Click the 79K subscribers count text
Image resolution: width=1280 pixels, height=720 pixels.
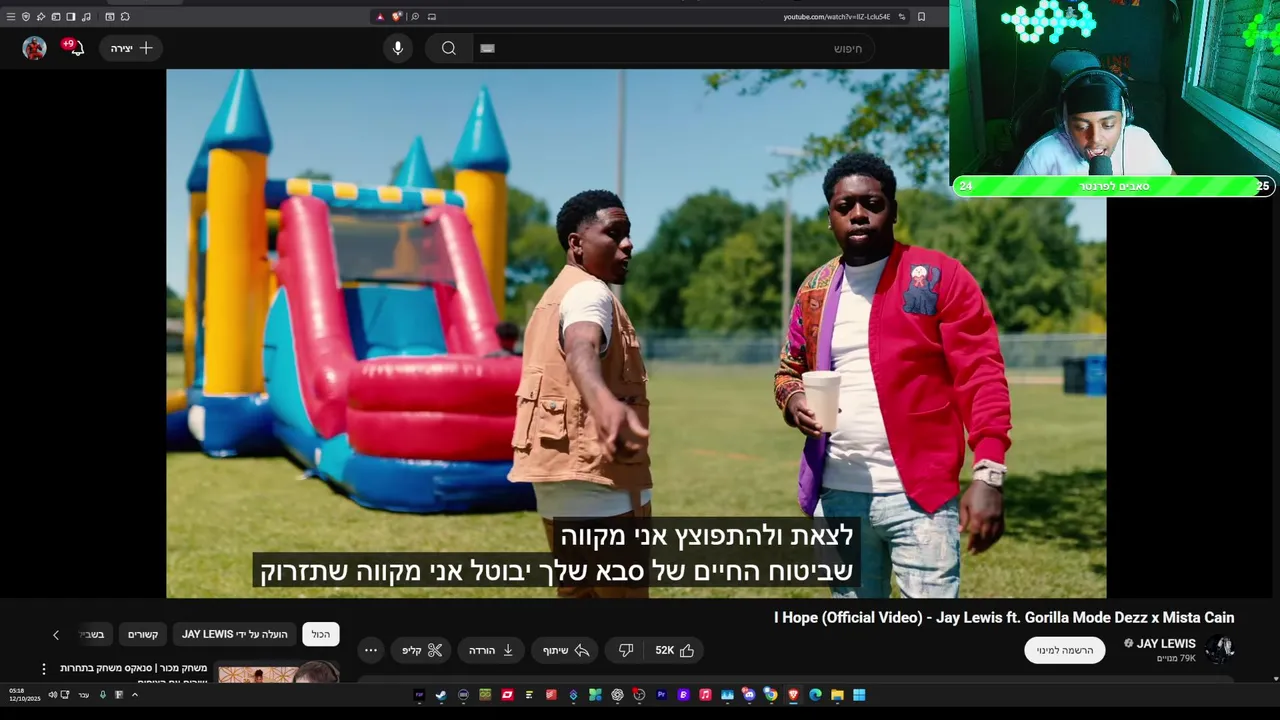1176,658
